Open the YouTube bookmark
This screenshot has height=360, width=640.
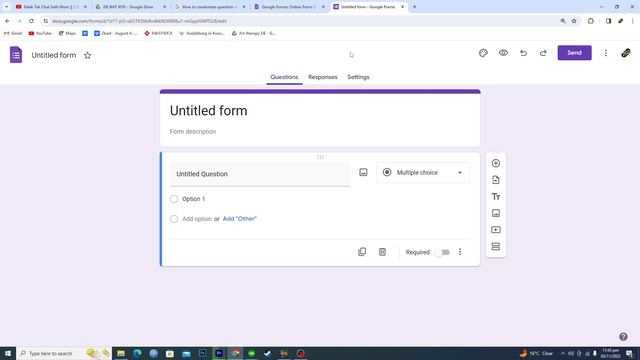coord(40,33)
